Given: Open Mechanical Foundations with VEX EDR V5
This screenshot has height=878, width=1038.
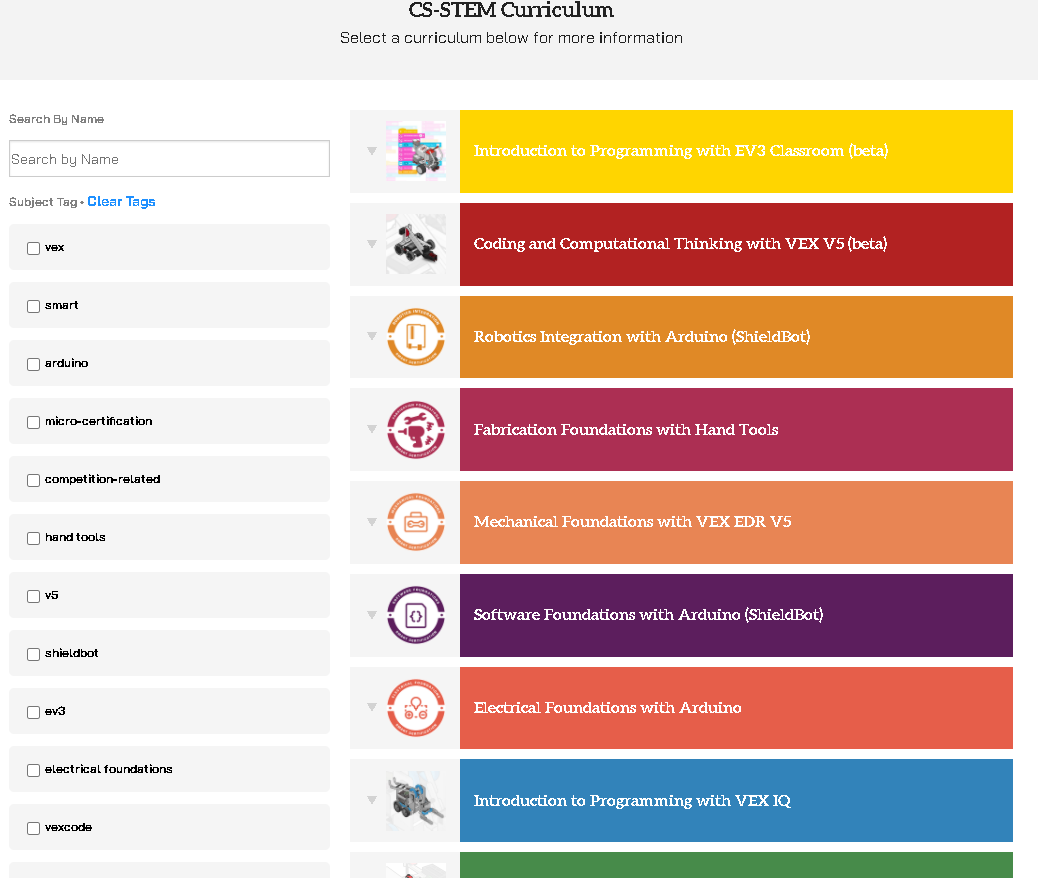Looking at the screenshot, I should (x=736, y=522).
